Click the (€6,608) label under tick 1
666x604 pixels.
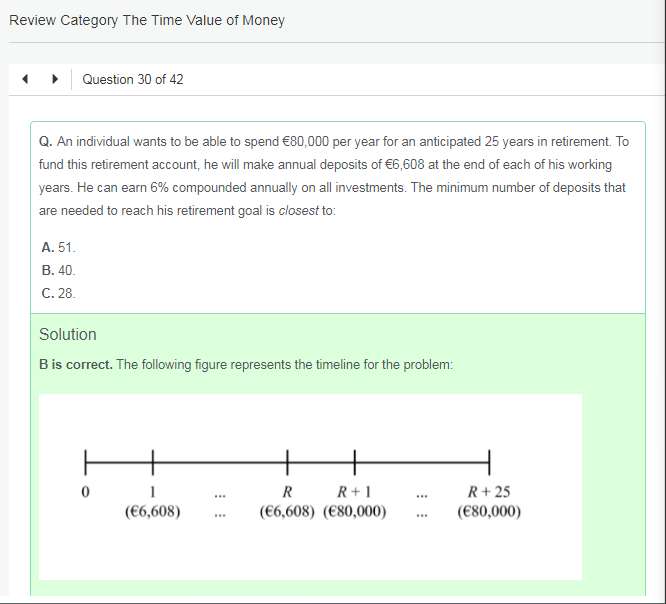pos(152,512)
